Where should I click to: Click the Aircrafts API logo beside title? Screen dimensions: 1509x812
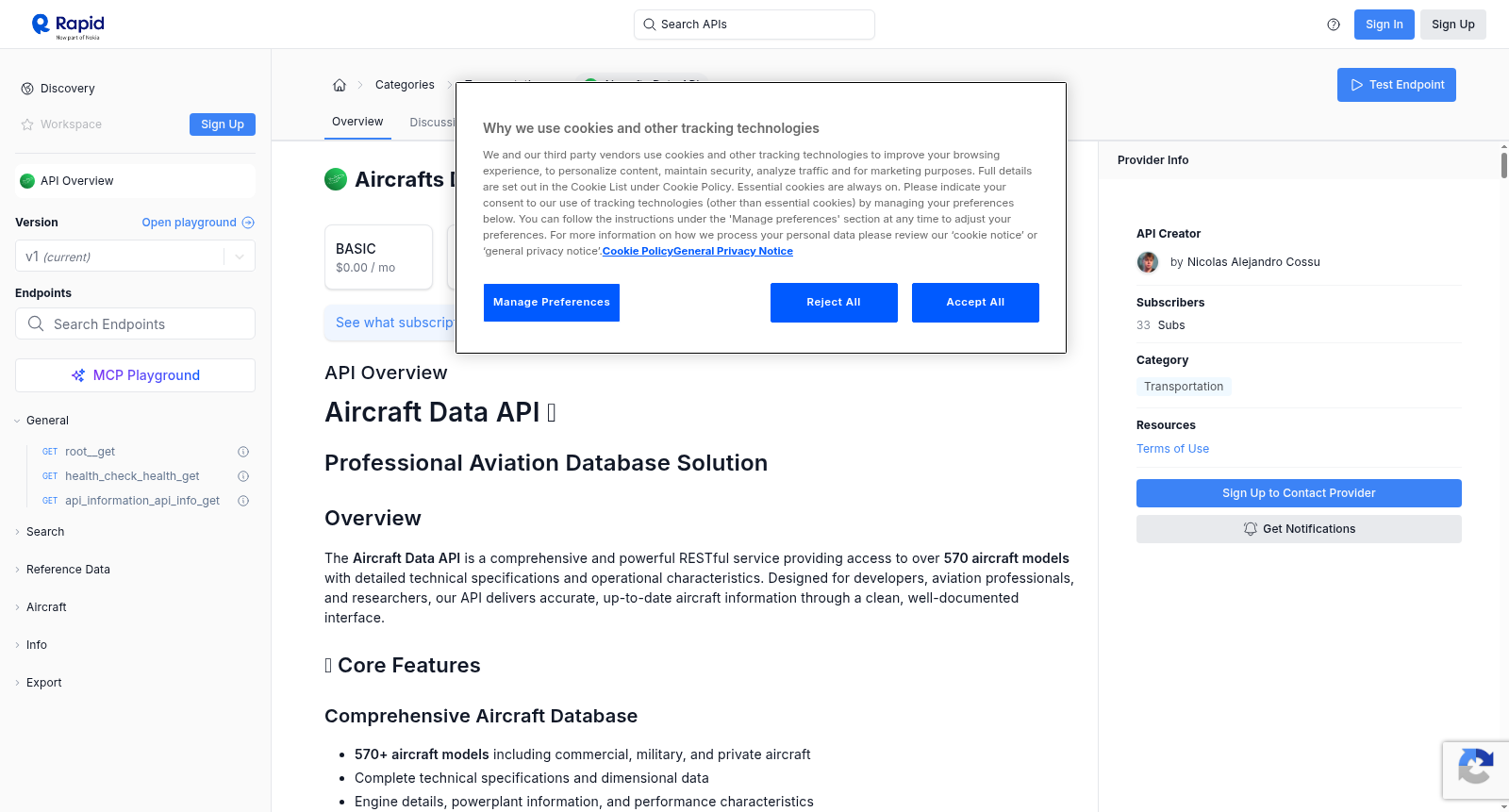[x=336, y=179]
